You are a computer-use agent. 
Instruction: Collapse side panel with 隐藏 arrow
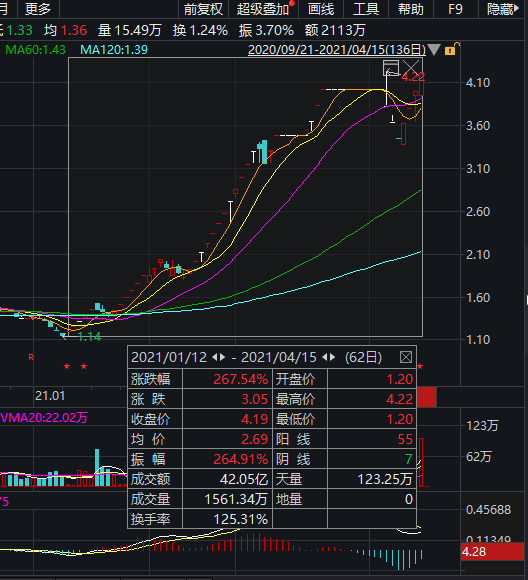503,9
